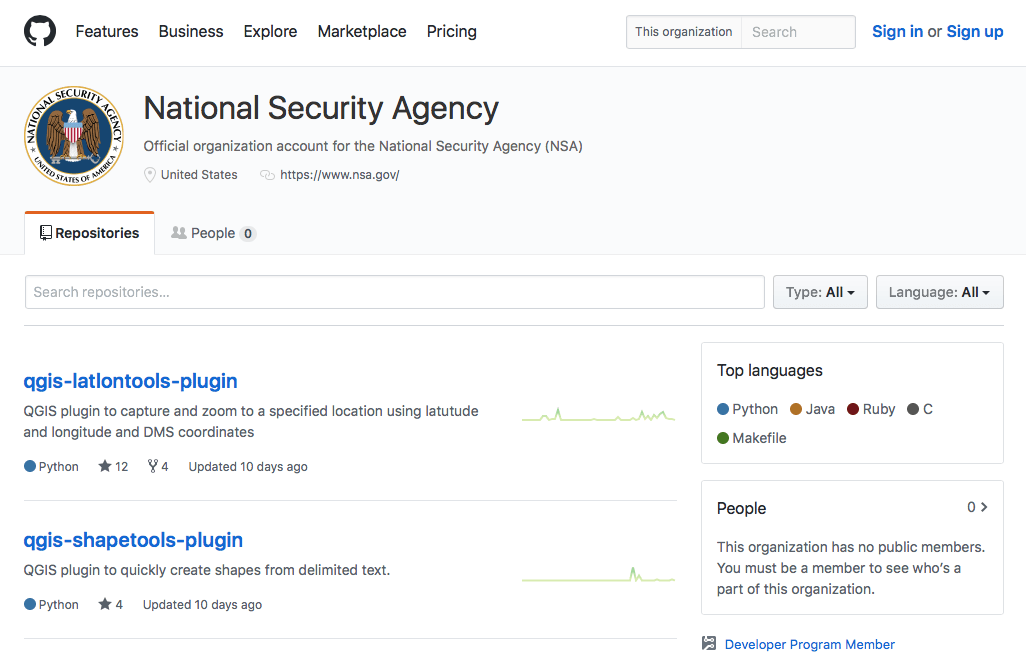Click the Sign up link

coord(975,31)
